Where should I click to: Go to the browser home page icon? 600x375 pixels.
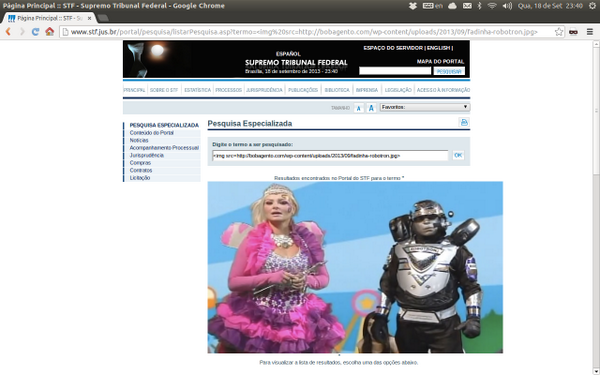pyautogui.click(x=50, y=32)
